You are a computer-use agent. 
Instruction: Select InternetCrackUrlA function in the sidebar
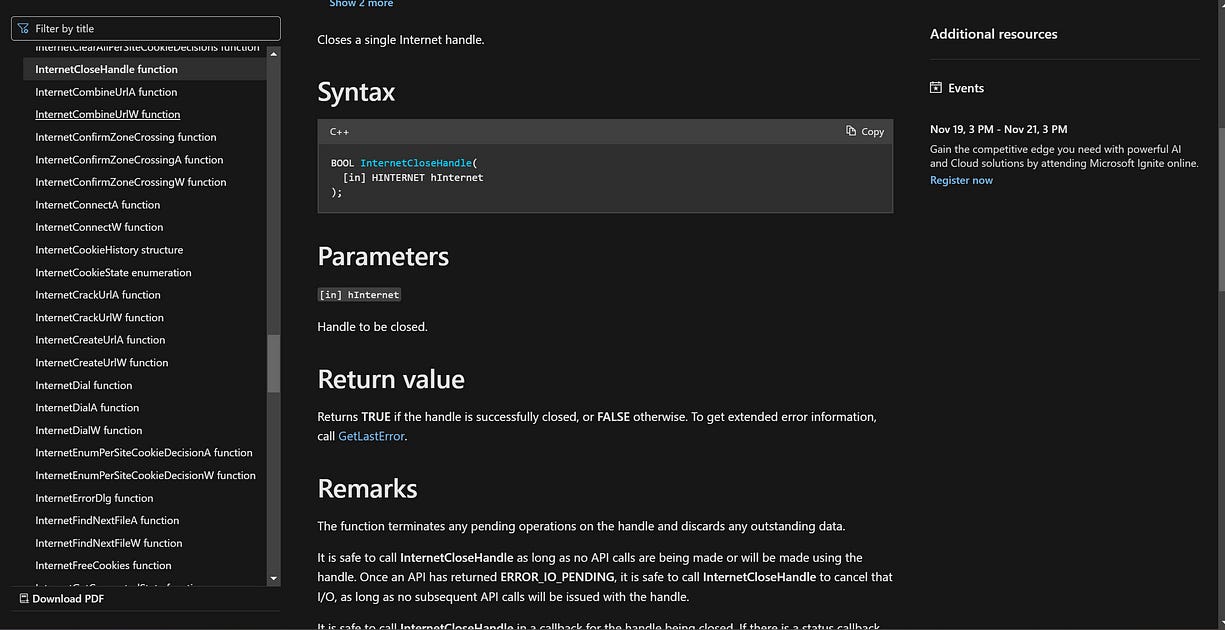[x=97, y=294]
